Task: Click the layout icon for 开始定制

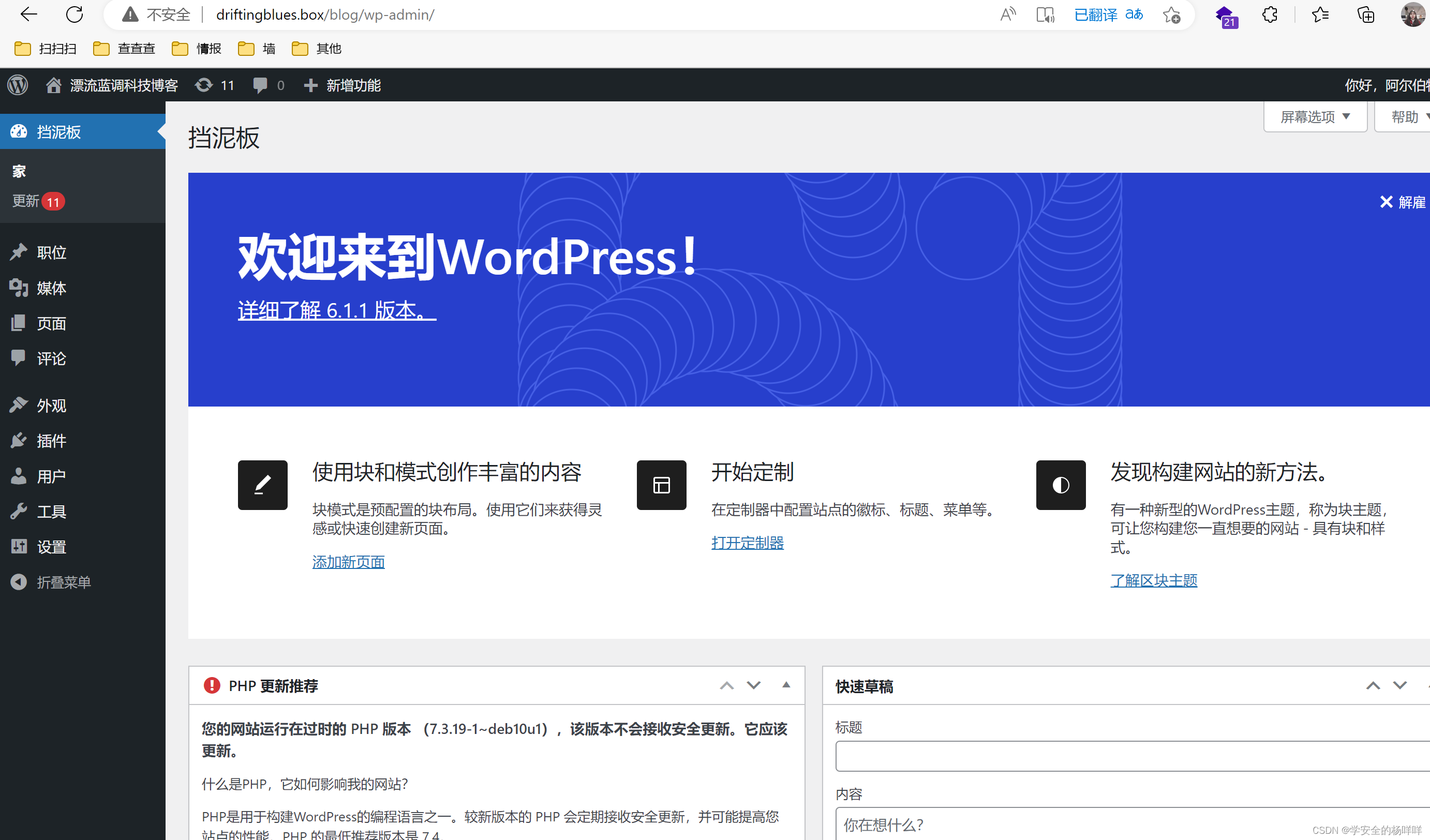Action: point(662,485)
